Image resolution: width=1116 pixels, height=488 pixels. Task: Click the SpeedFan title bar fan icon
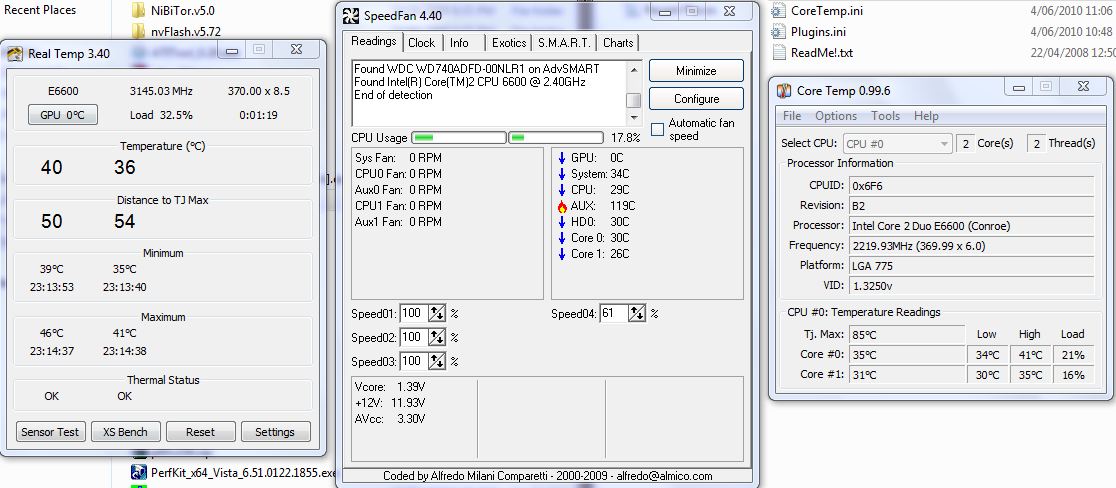[x=351, y=16]
